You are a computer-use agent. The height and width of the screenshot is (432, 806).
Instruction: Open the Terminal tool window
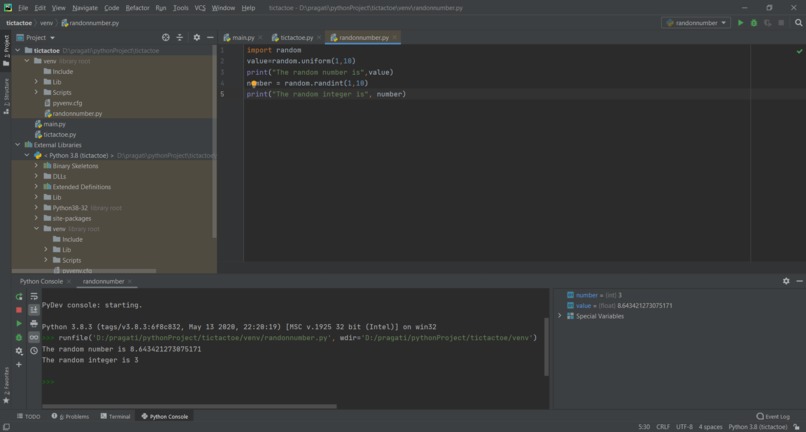tap(116, 417)
